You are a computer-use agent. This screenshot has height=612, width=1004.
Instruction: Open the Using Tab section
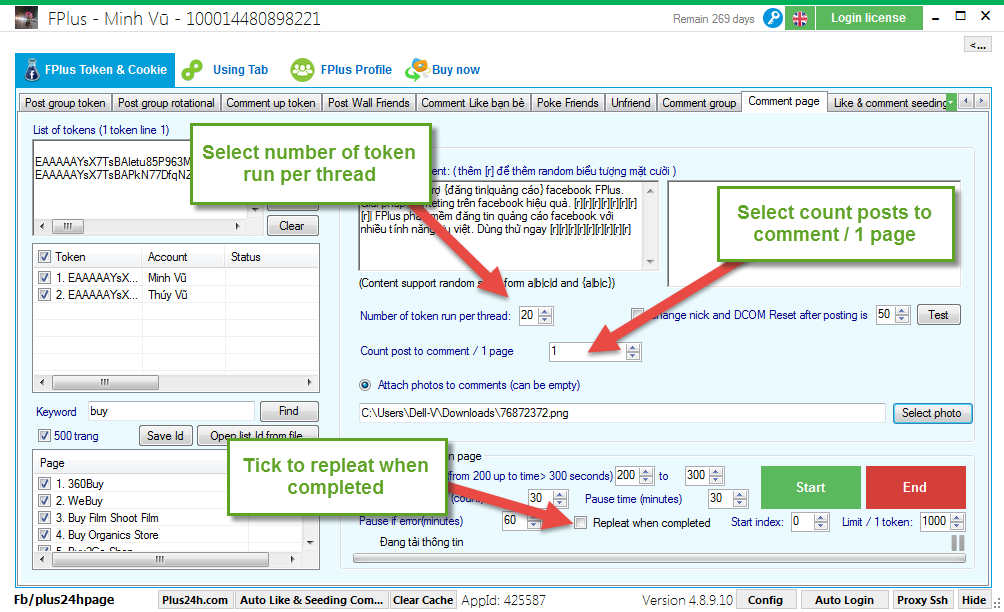240,70
